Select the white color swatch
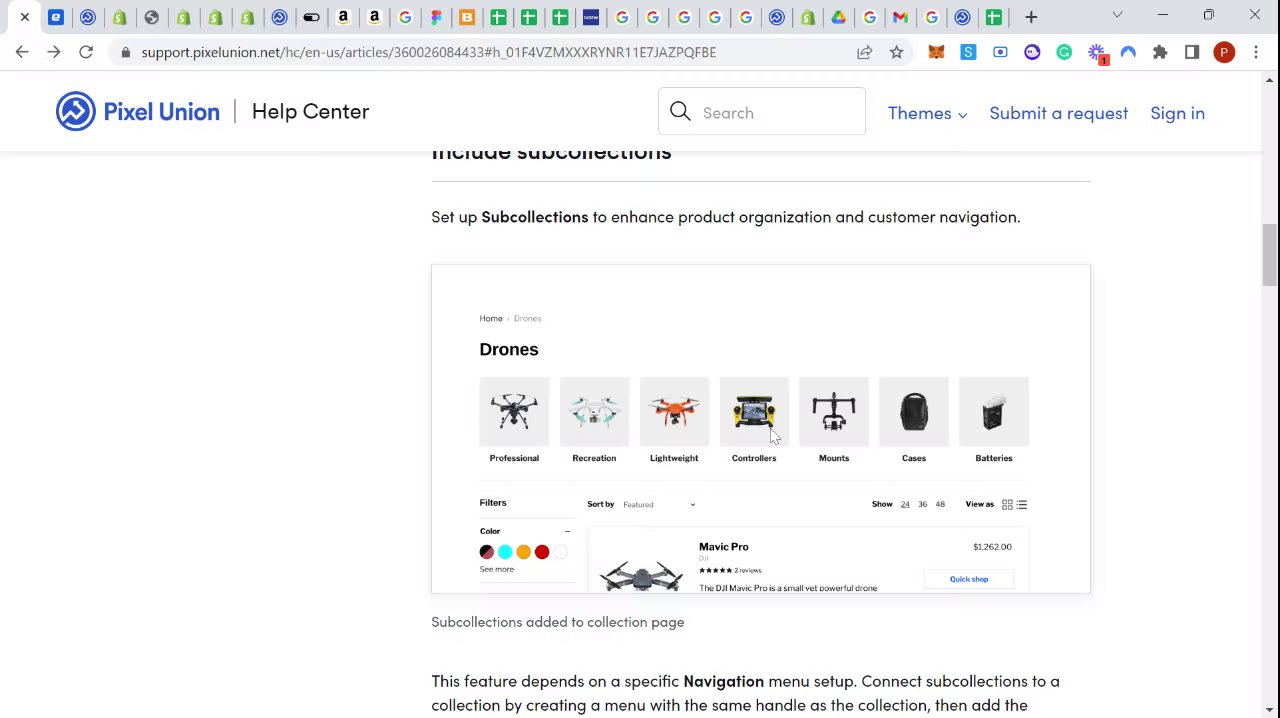Screen dimensions: 1280x718 click(x=560, y=552)
